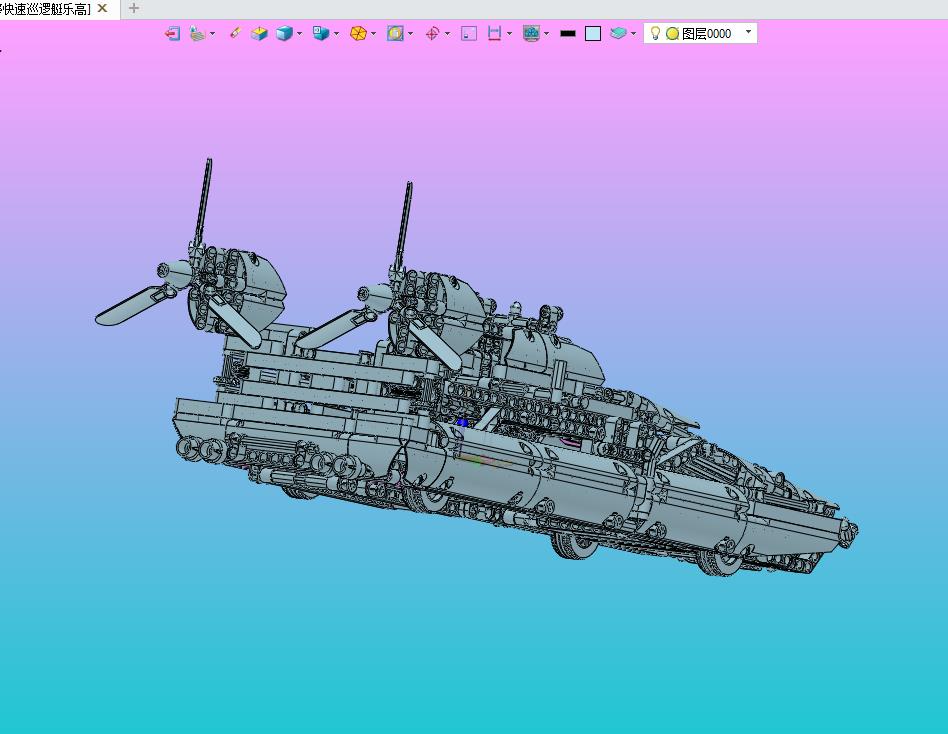Image resolution: width=948 pixels, height=734 pixels.
Task: Click the red crosshair target icon
Action: click(x=432, y=34)
